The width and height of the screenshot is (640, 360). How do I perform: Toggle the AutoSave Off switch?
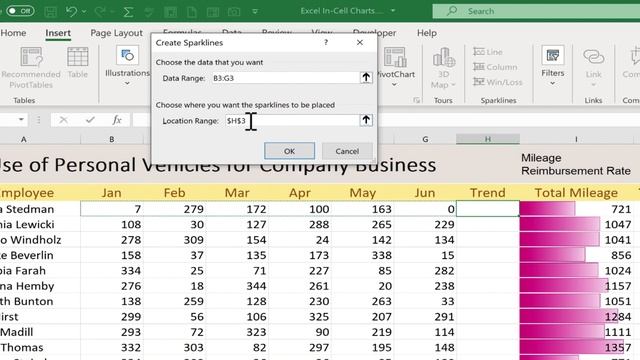coord(20,11)
